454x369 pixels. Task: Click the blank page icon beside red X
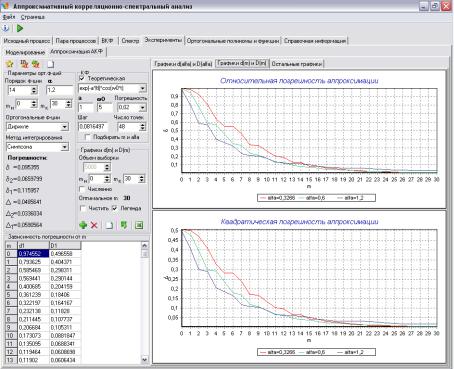[x=109, y=225]
